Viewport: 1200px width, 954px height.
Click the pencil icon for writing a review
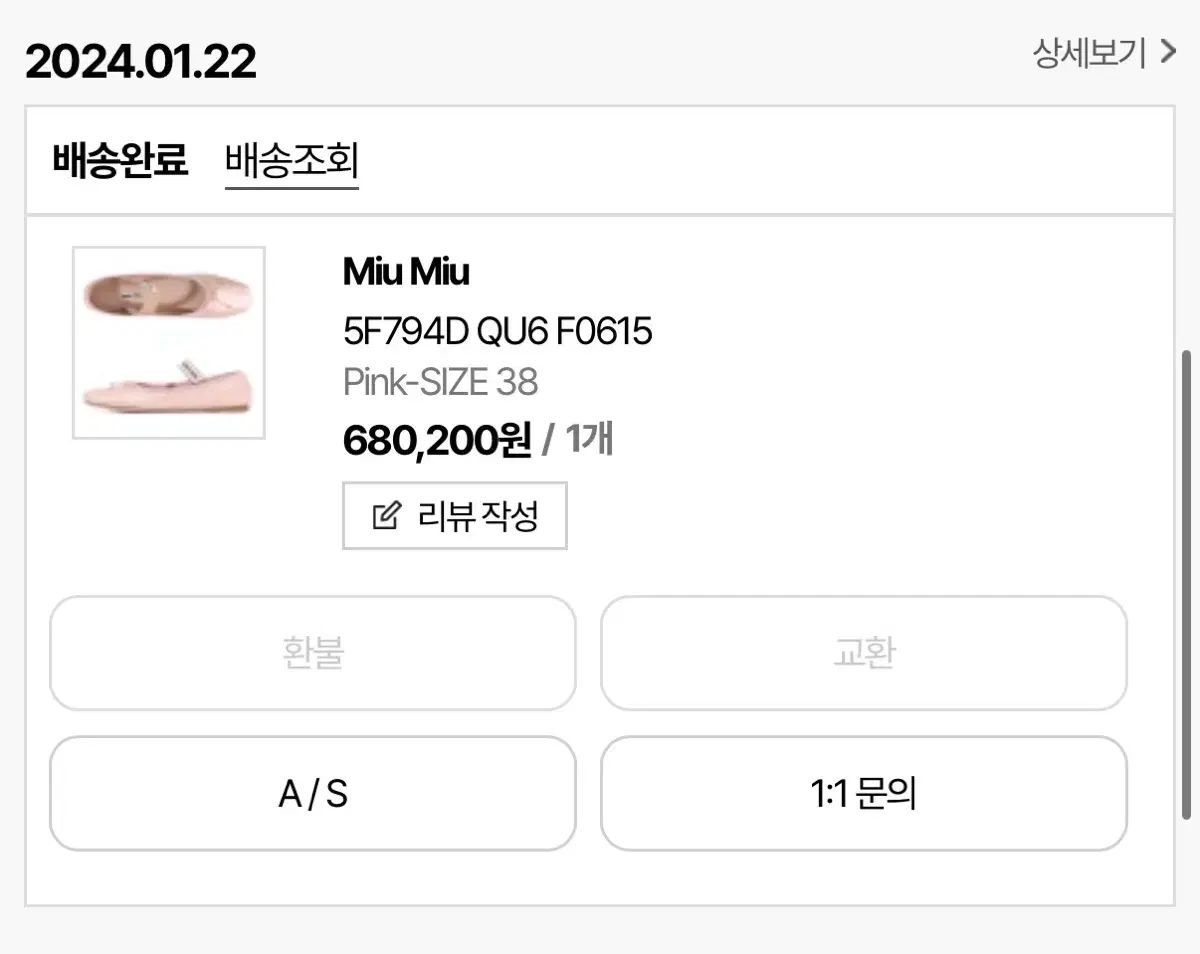point(385,516)
